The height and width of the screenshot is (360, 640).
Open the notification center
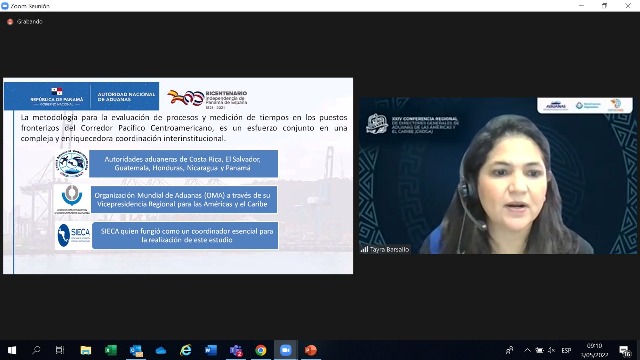tap(624, 350)
